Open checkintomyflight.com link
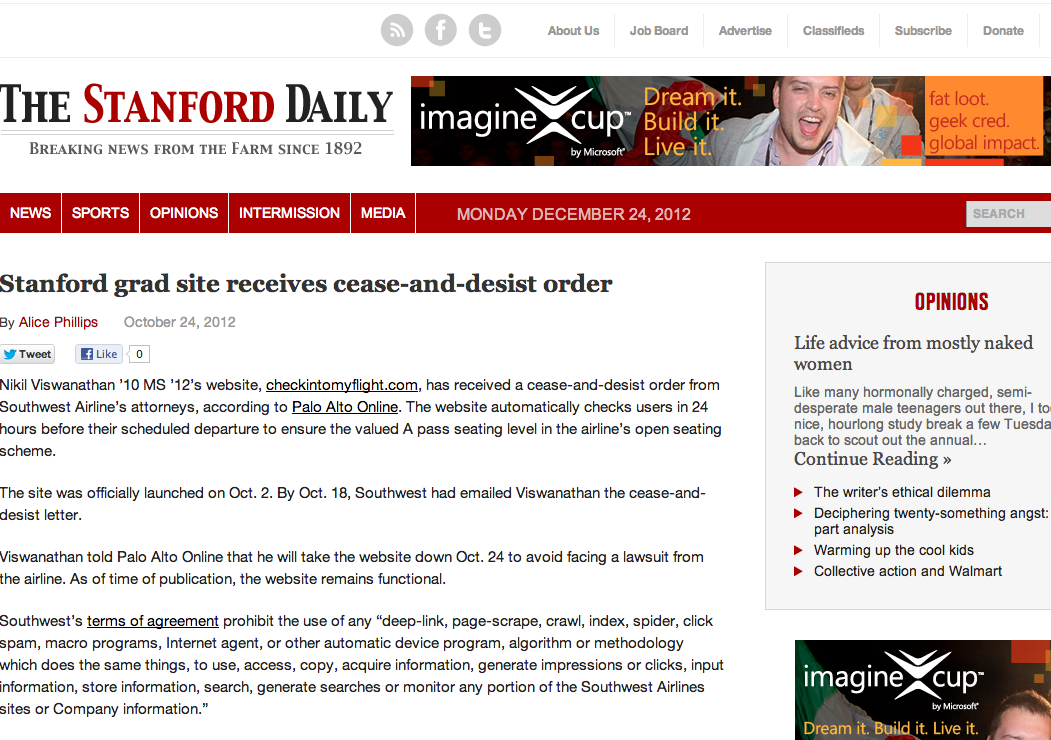The height and width of the screenshot is (740, 1051). pyautogui.click(x=341, y=385)
